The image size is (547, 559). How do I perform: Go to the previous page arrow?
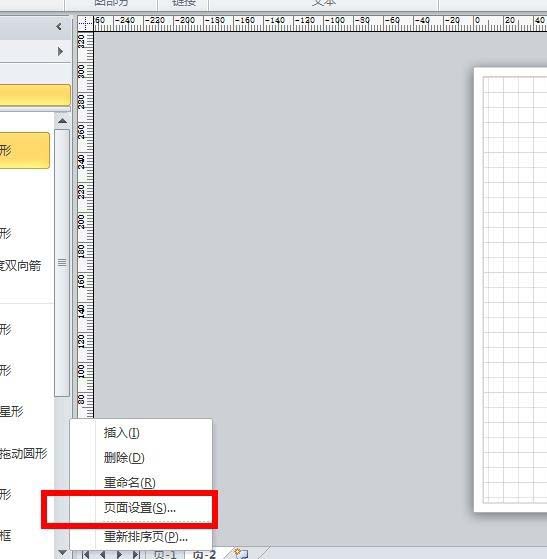pyautogui.click(x=102, y=554)
